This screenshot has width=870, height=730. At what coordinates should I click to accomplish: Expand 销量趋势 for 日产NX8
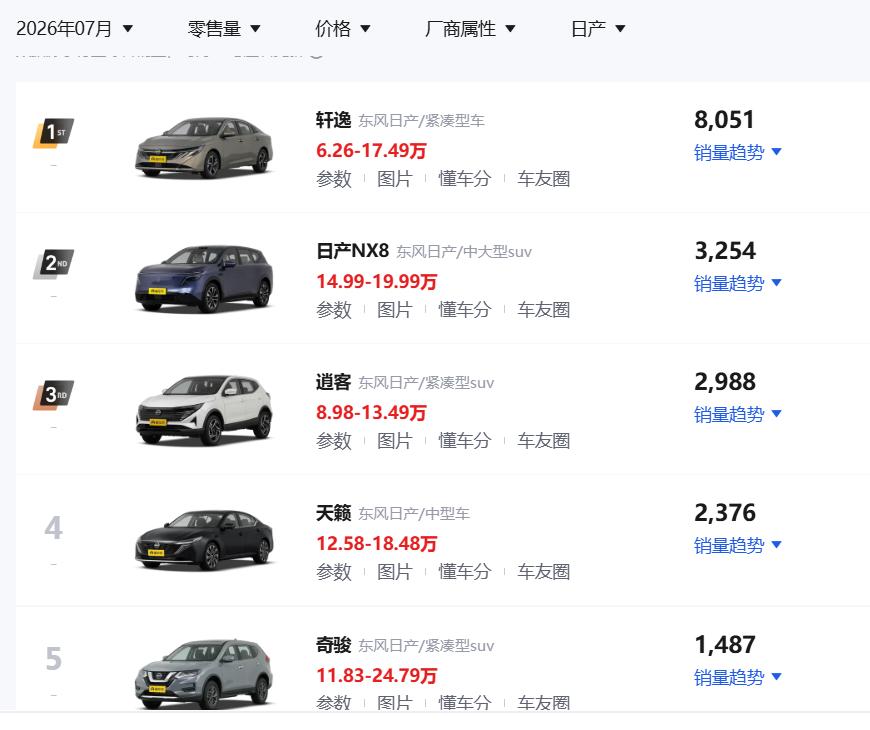click(x=737, y=283)
